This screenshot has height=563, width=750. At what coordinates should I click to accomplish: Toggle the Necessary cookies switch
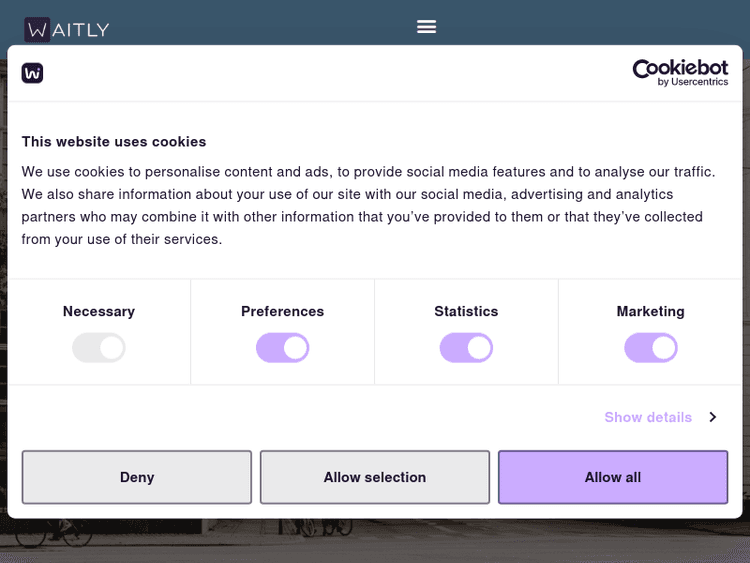tap(99, 348)
